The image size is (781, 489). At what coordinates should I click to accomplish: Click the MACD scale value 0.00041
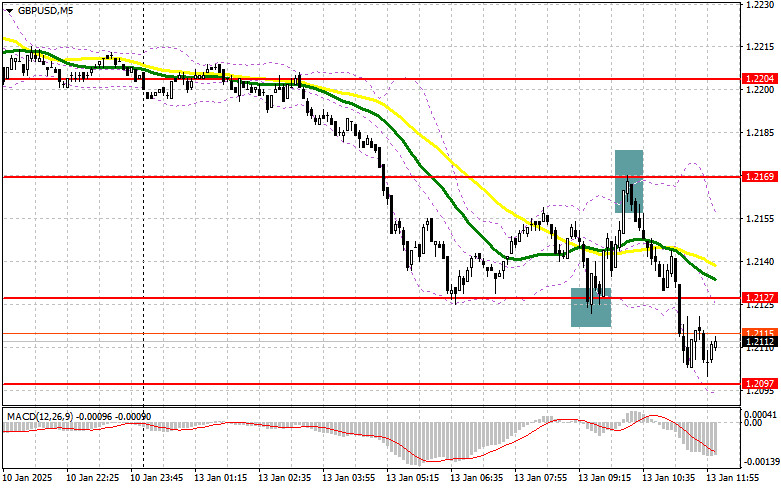pyautogui.click(x=760, y=414)
